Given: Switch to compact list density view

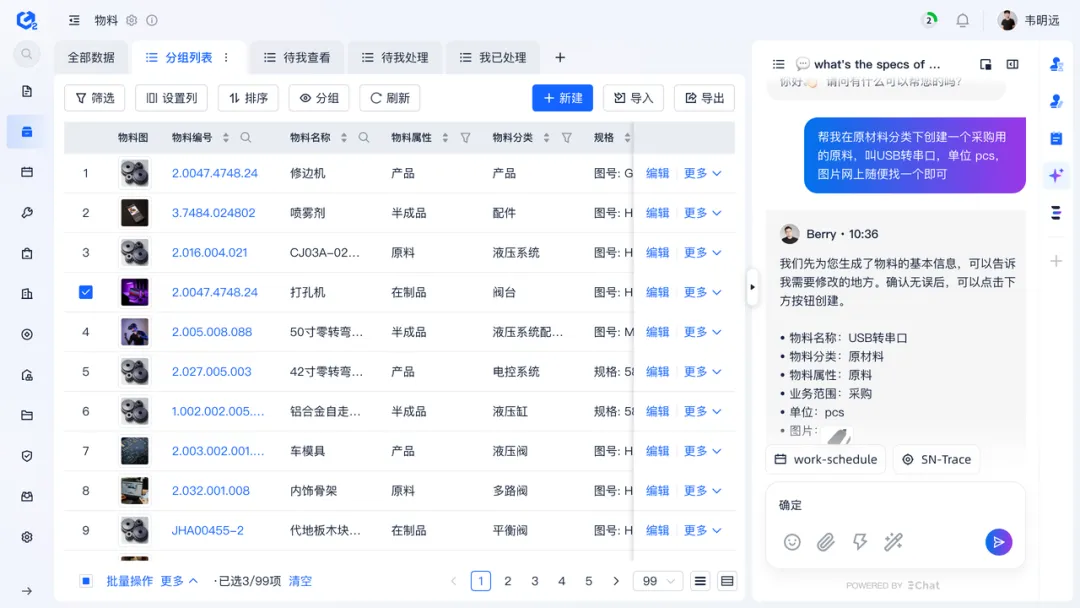Looking at the screenshot, I should tap(700, 581).
